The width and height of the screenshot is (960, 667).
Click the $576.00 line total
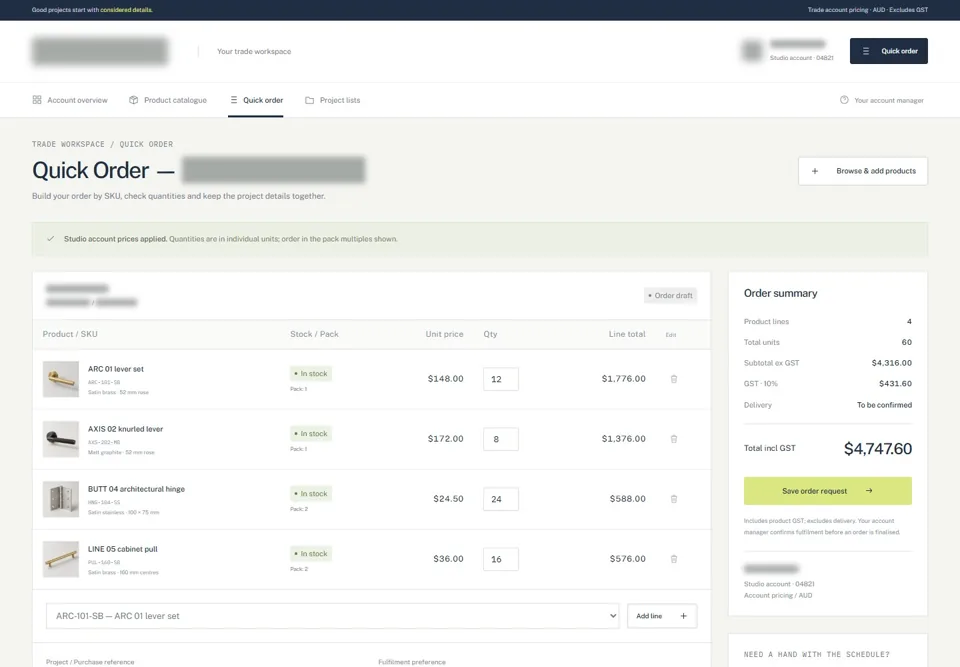click(x=628, y=559)
